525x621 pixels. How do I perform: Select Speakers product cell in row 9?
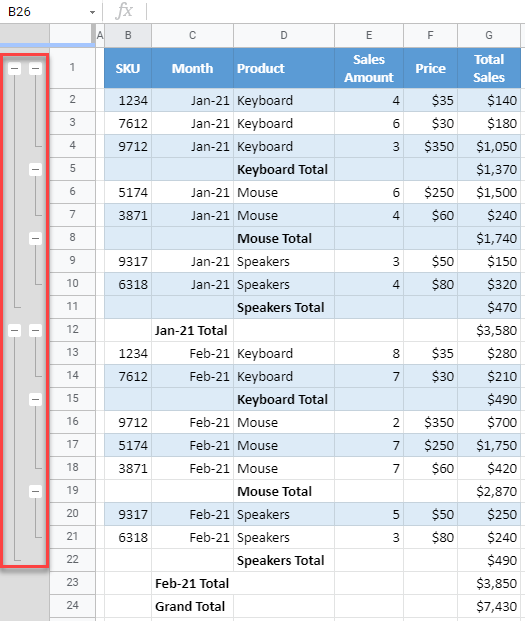click(x=284, y=261)
